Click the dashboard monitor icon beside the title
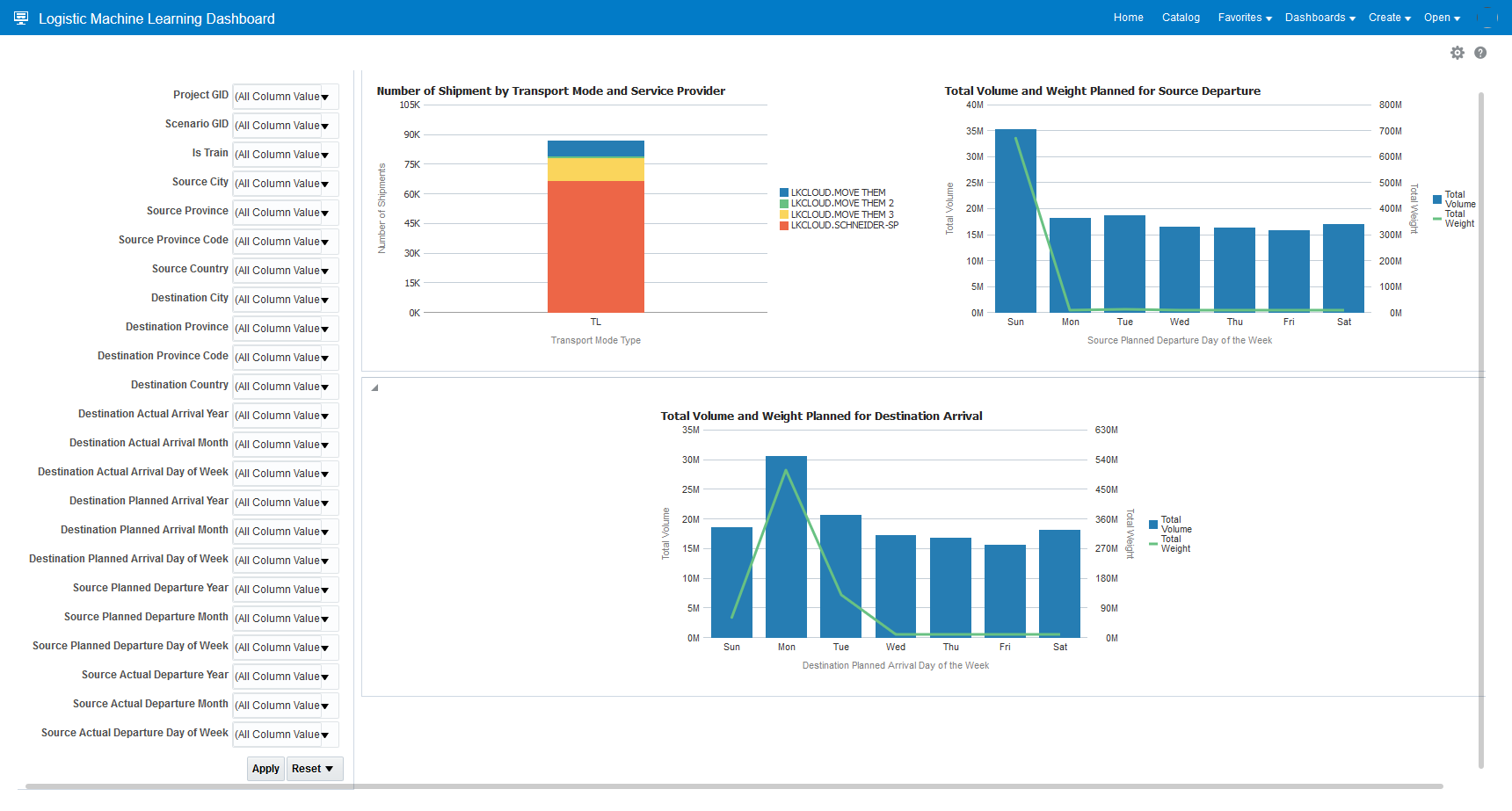 click(21, 18)
